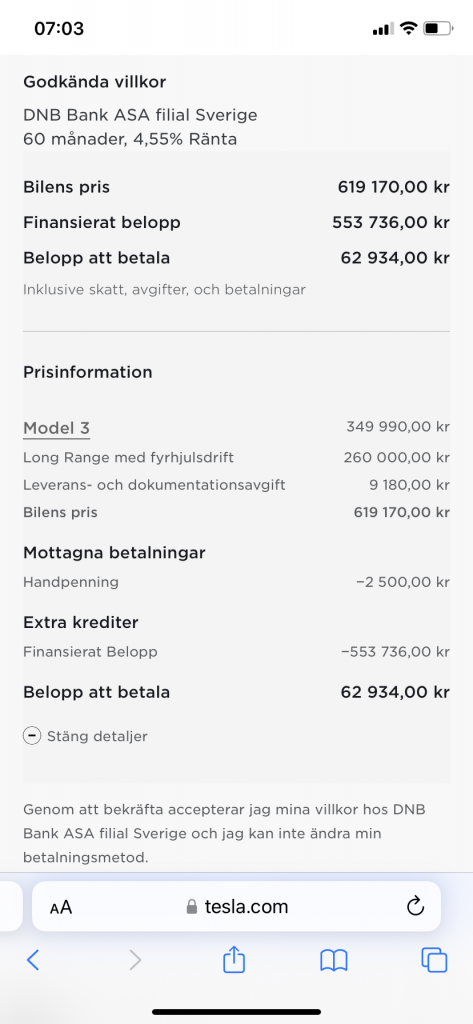Tap the battery indicator in status bar
473x1024 pixels.
point(438,29)
